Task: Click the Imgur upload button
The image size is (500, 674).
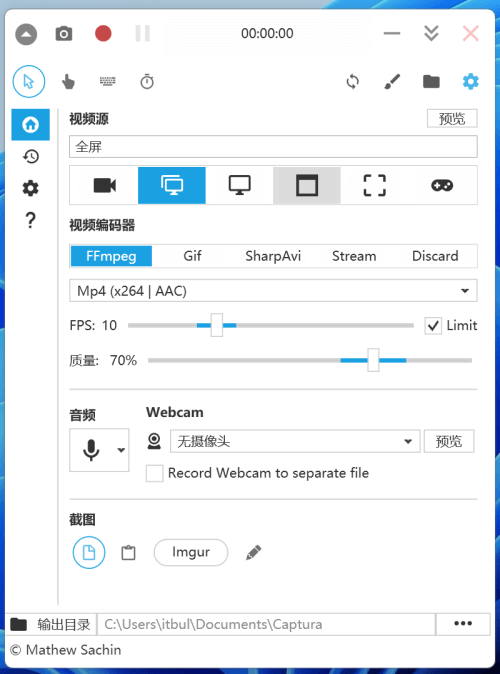Action: point(191,552)
